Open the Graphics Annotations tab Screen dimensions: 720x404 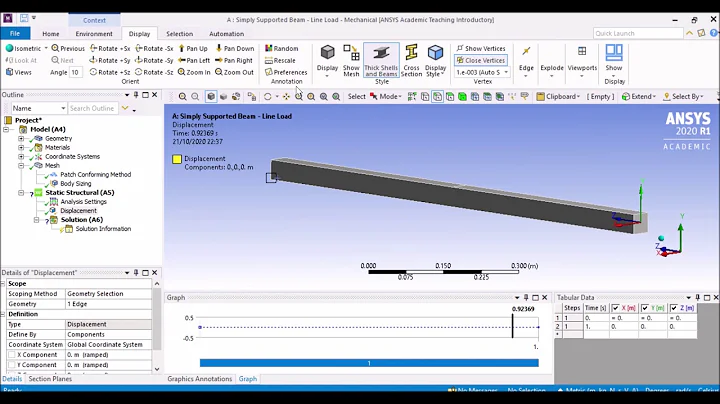[x=199, y=379]
